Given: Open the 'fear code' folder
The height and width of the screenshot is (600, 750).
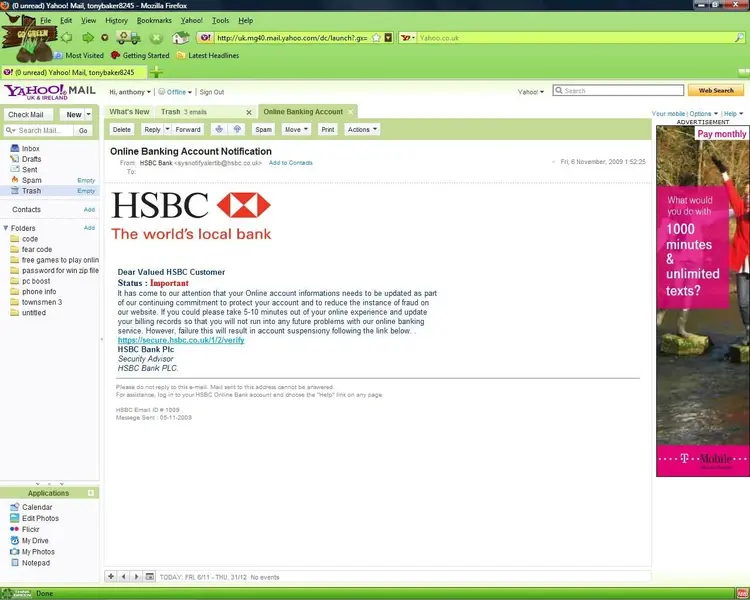Looking at the screenshot, I should pos(37,249).
